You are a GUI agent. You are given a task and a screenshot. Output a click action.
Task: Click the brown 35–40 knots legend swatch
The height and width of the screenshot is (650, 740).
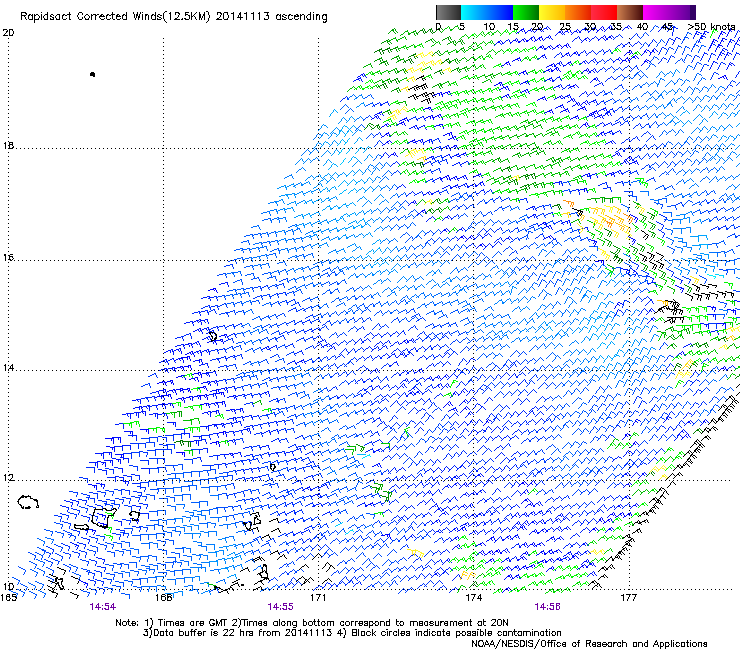click(630, 12)
